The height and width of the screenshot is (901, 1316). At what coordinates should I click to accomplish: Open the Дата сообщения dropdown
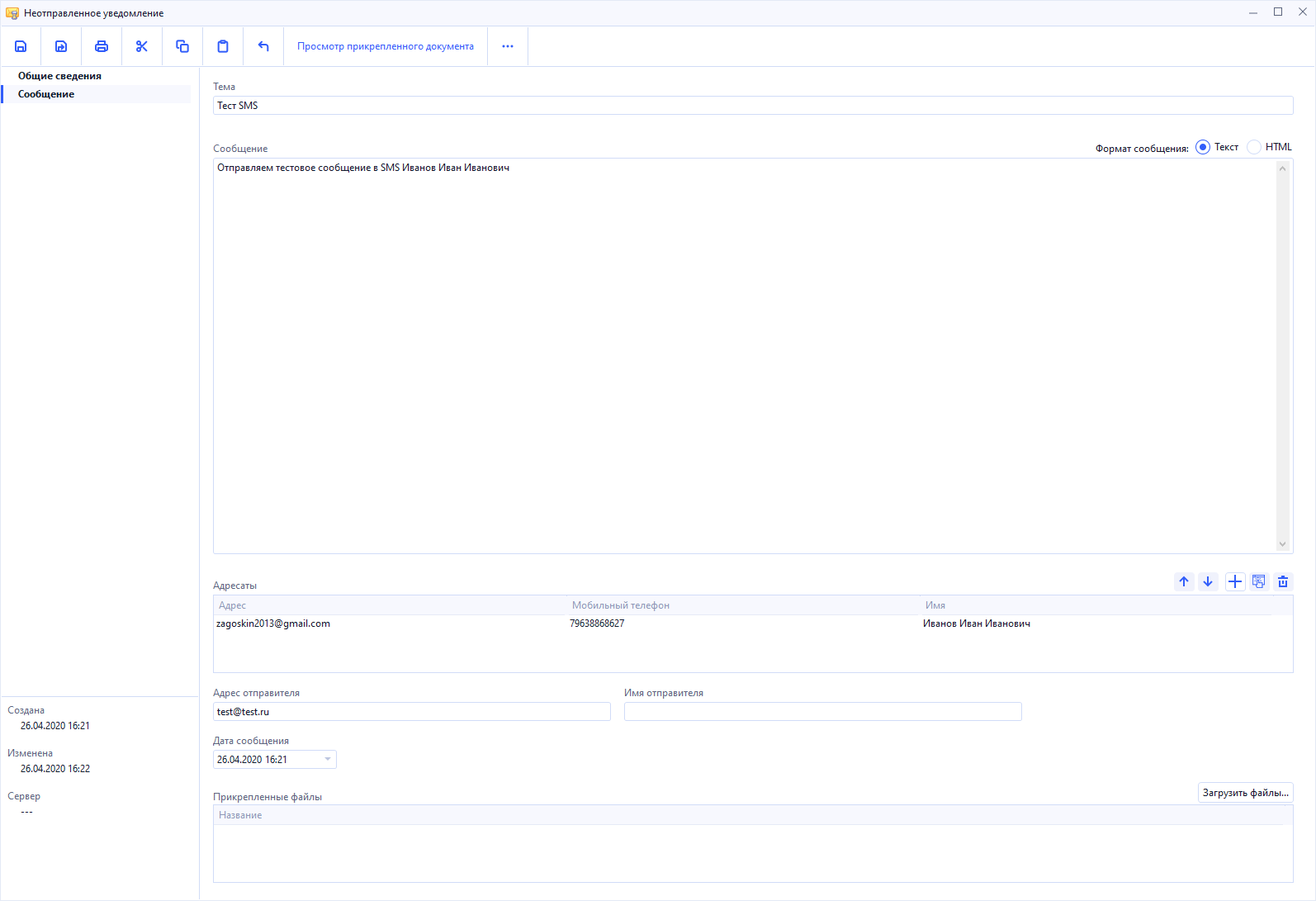coord(328,759)
